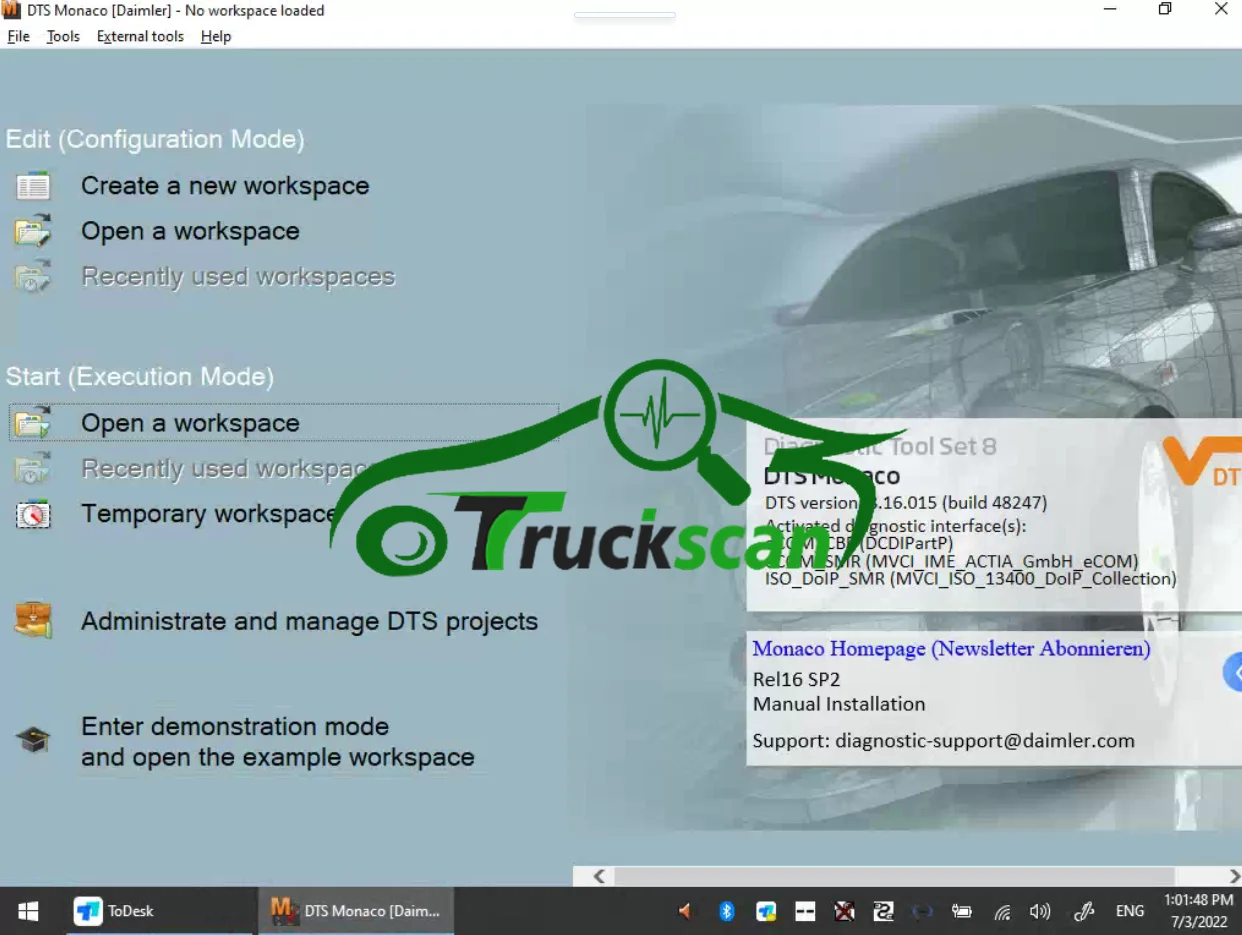Click Enter demonstration mode text entry
The height and width of the screenshot is (935, 1242).
[x=278, y=742]
